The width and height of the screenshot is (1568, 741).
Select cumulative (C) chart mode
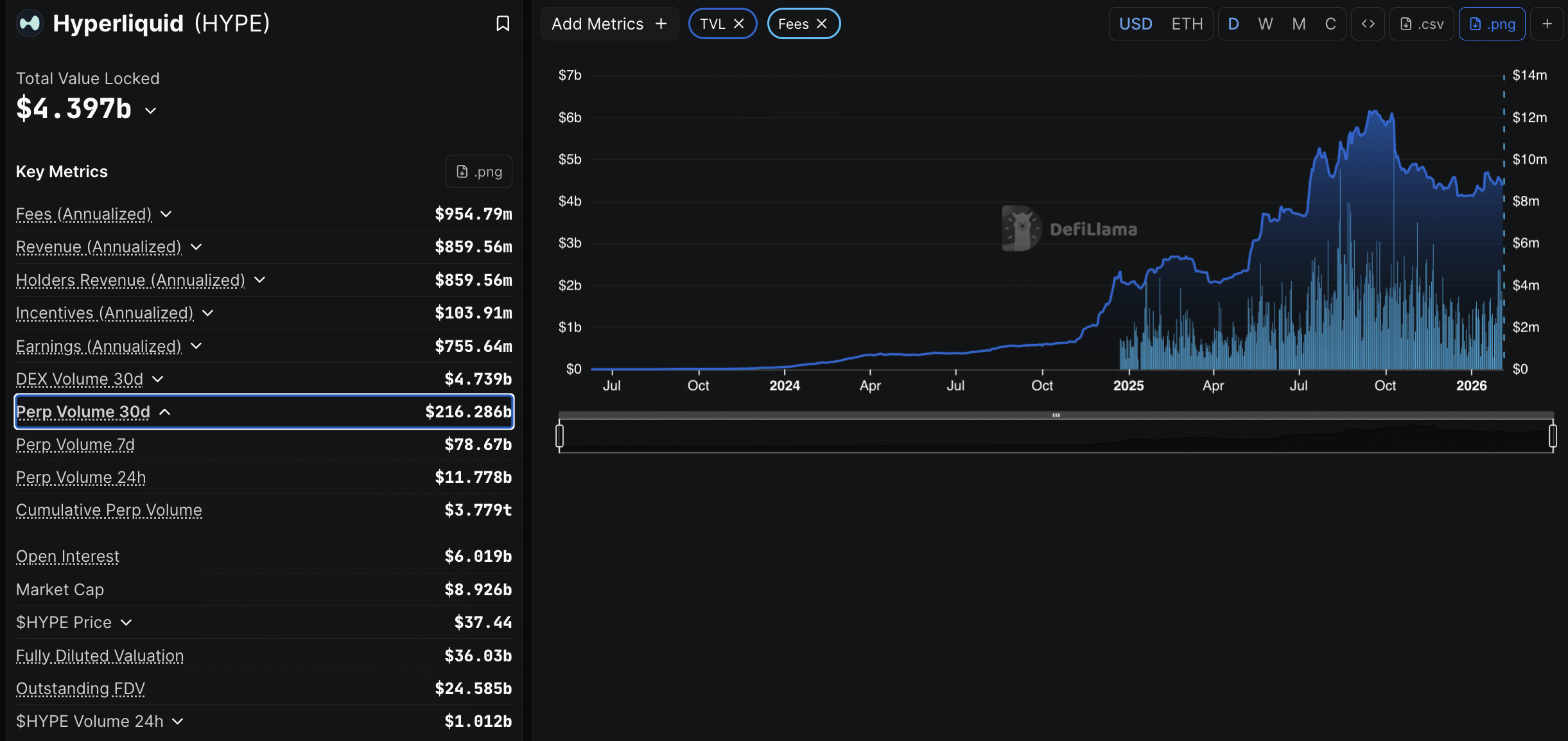[x=1330, y=24]
